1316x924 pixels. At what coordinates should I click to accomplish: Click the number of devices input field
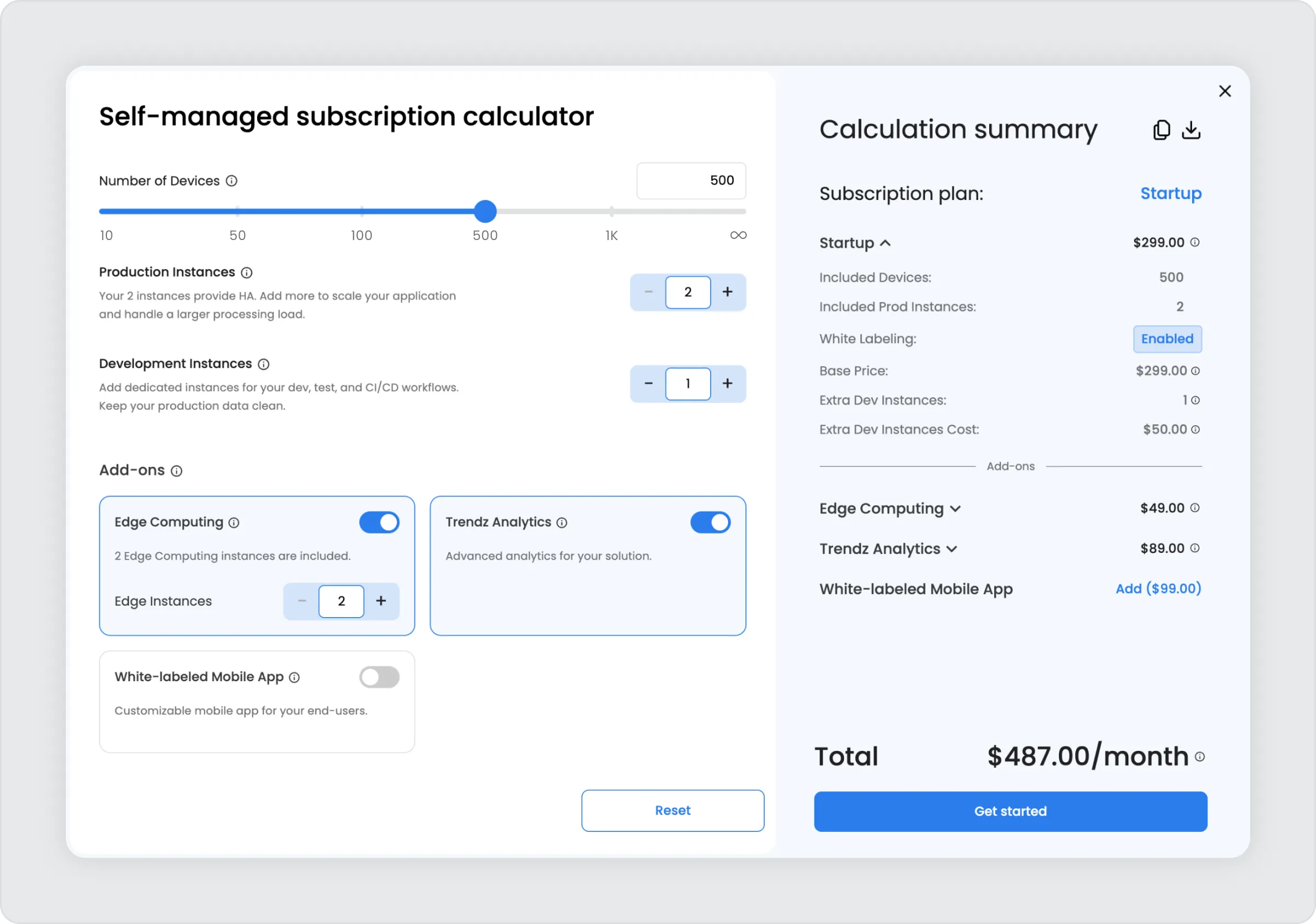[691, 181]
